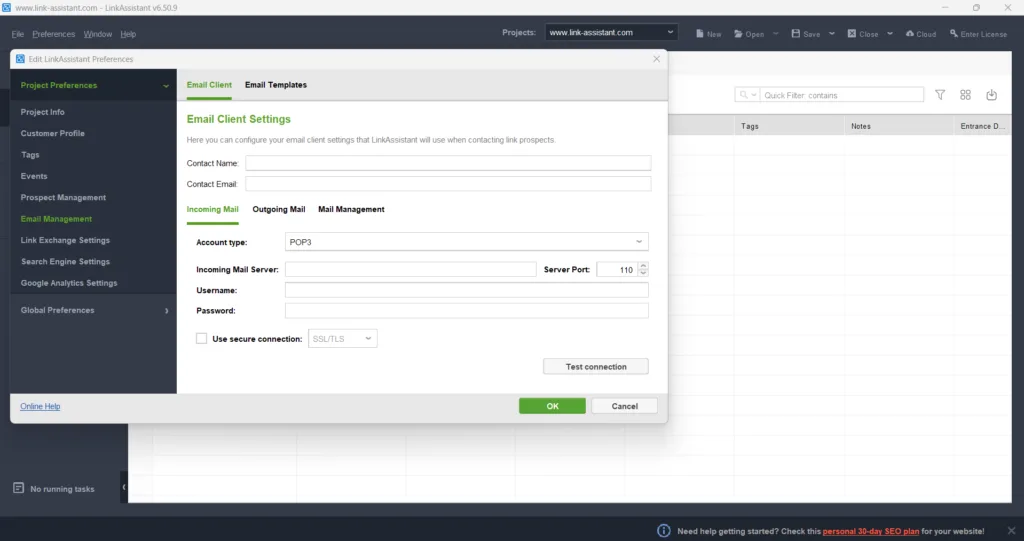This screenshot has width=1024, height=541.
Task: Select Link Exchange Settings in sidebar
Action: (65, 240)
